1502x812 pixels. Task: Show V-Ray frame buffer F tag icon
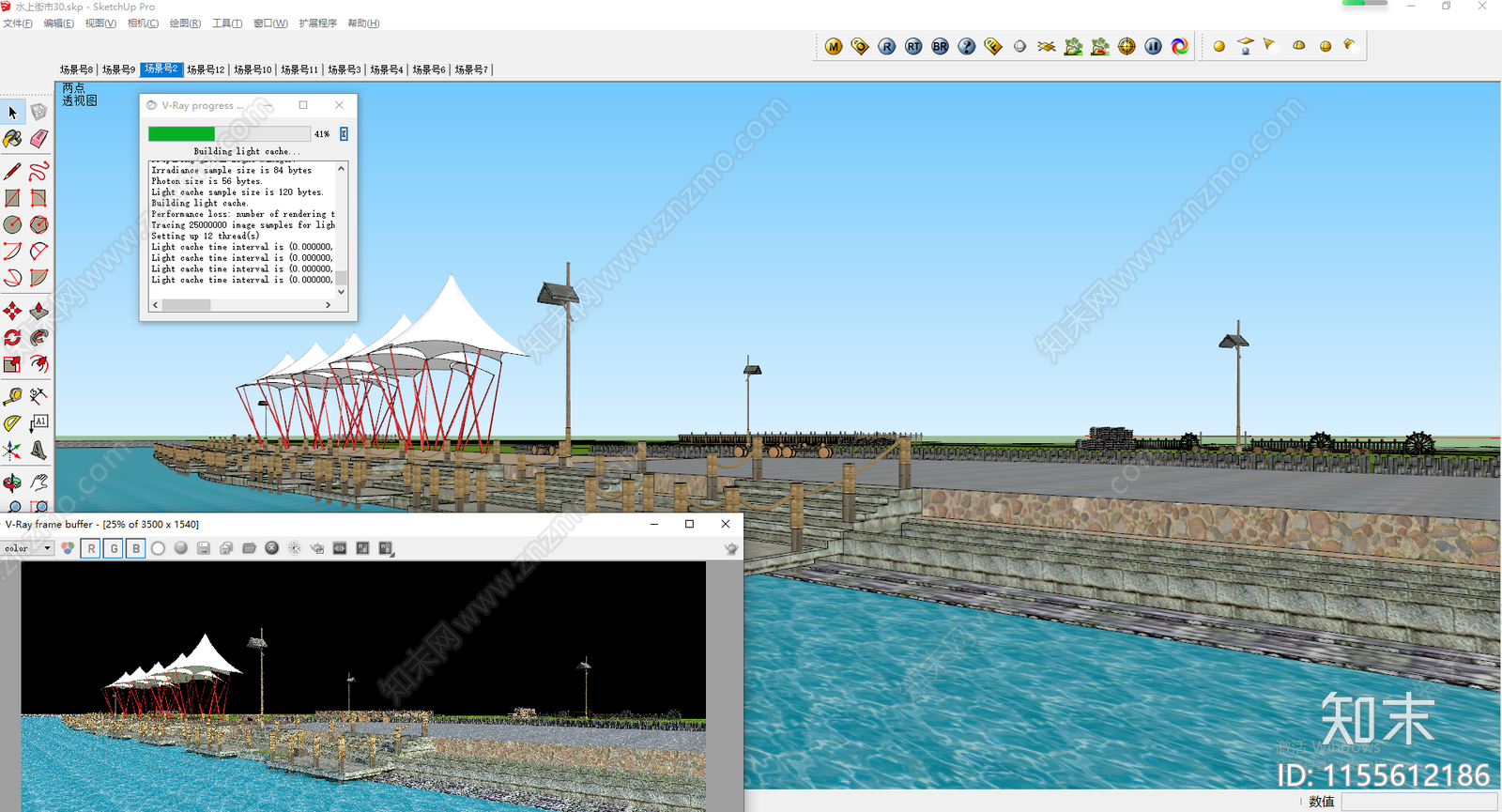993,46
